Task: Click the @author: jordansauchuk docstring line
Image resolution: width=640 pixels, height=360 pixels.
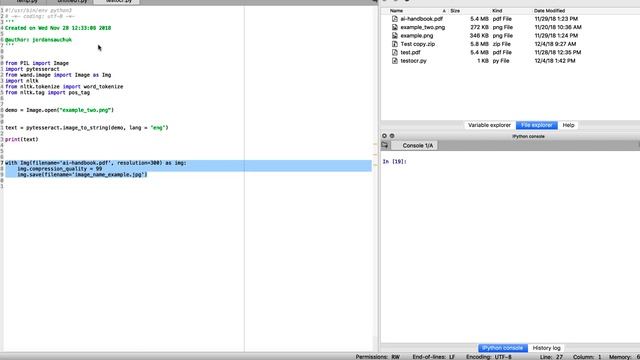Action: click(x=38, y=40)
